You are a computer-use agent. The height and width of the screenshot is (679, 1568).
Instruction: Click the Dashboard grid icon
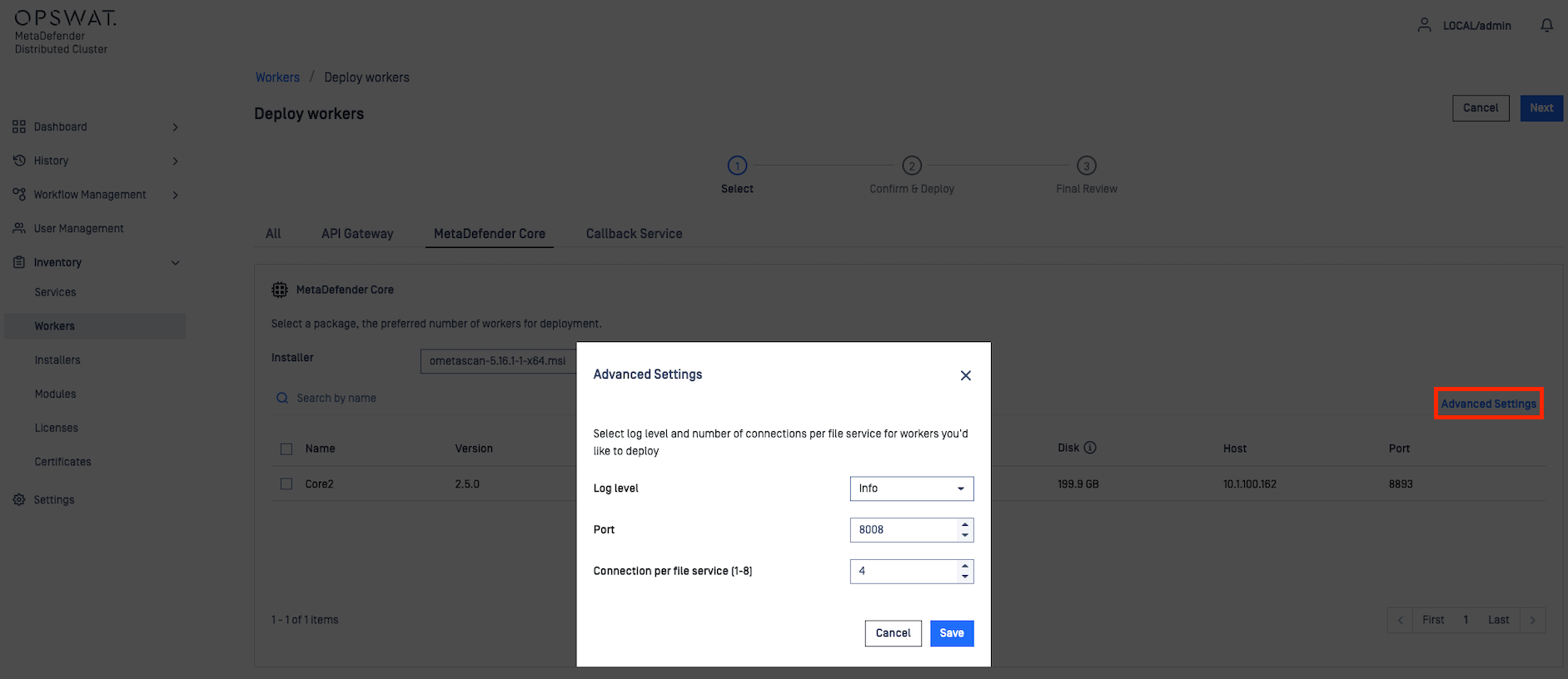click(19, 126)
